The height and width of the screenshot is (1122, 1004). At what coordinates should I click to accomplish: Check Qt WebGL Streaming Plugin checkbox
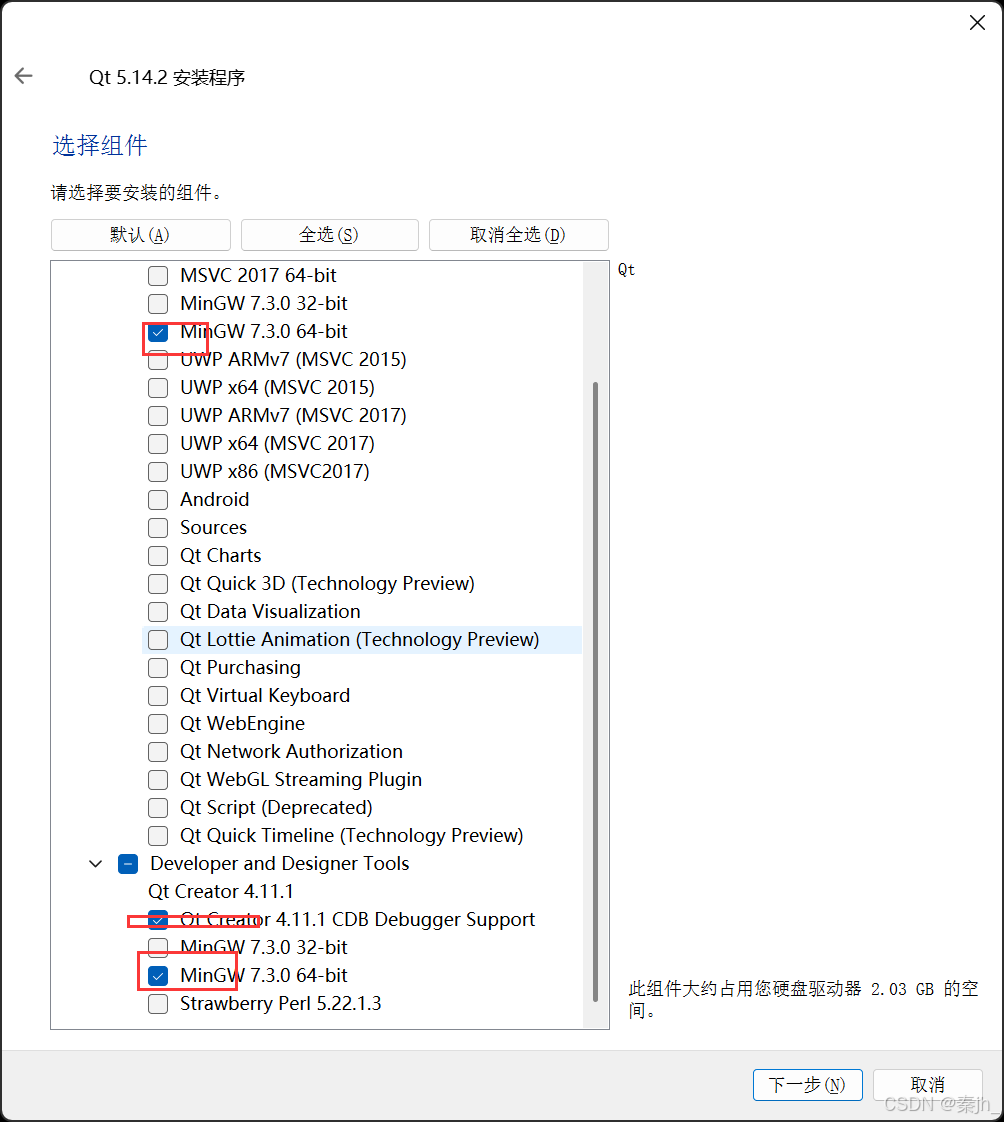point(157,780)
